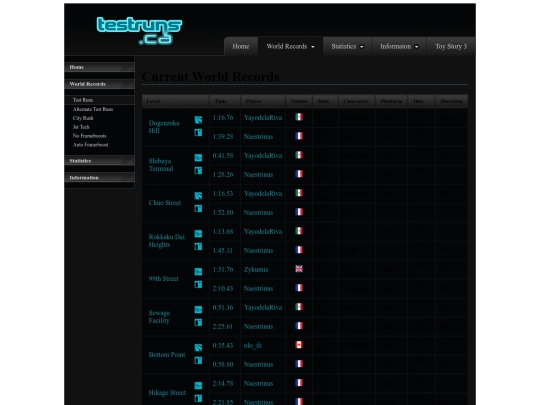This screenshot has width=540, height=405.
Task: Open the Chuo Street level link
Action: [165, 202]
